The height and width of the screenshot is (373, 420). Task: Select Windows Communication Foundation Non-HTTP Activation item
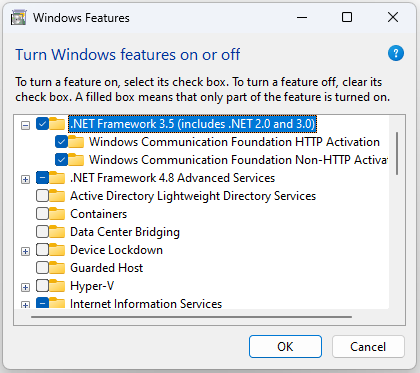click(238, 160)
